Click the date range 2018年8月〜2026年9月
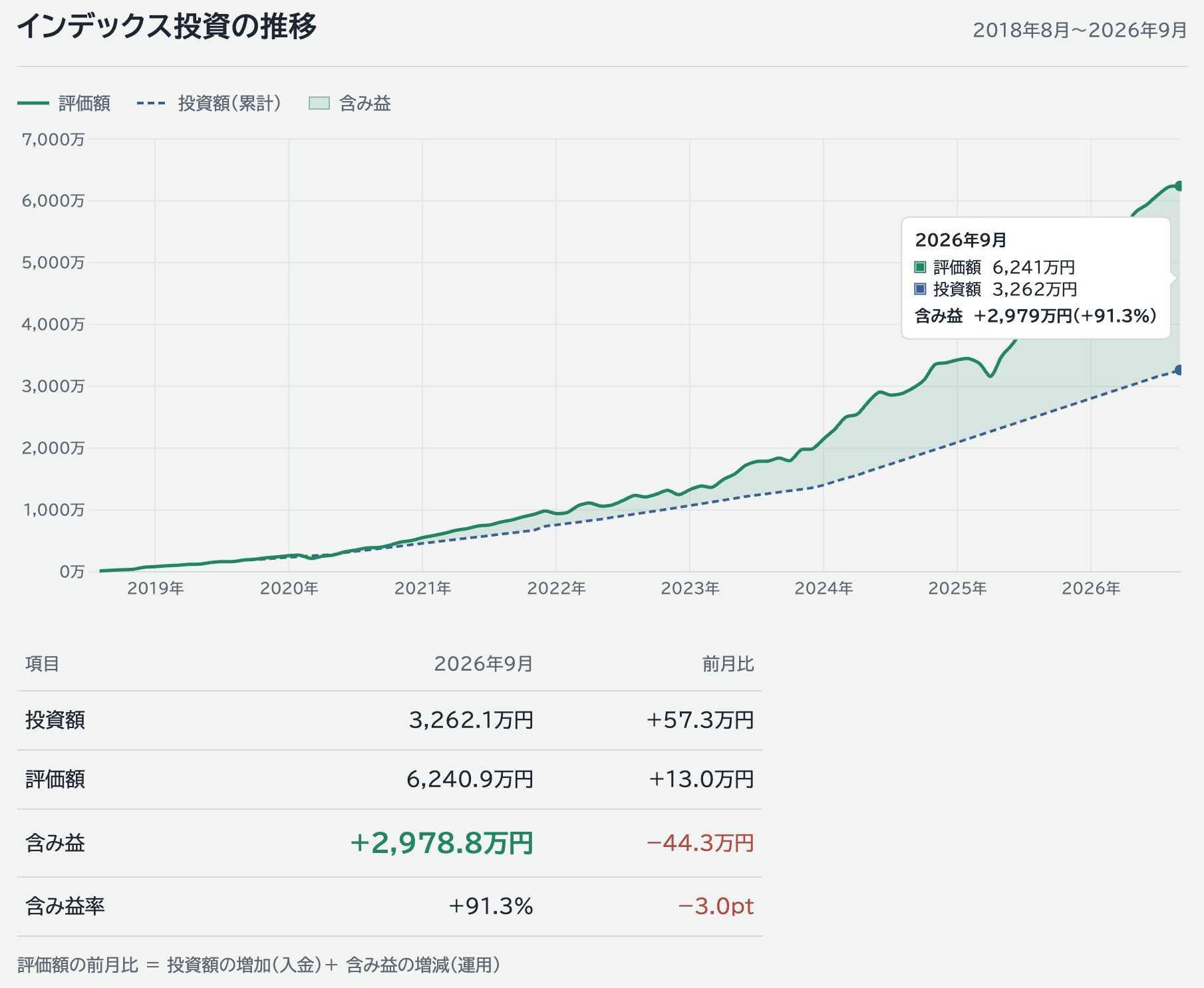 click(1080, 30)
